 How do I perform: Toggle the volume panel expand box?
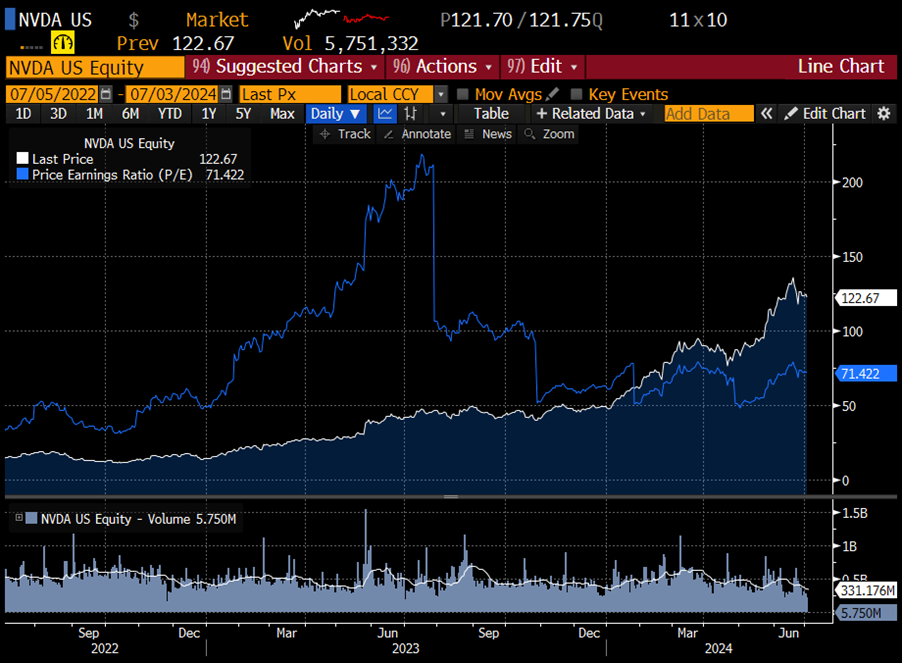[19, 518]
